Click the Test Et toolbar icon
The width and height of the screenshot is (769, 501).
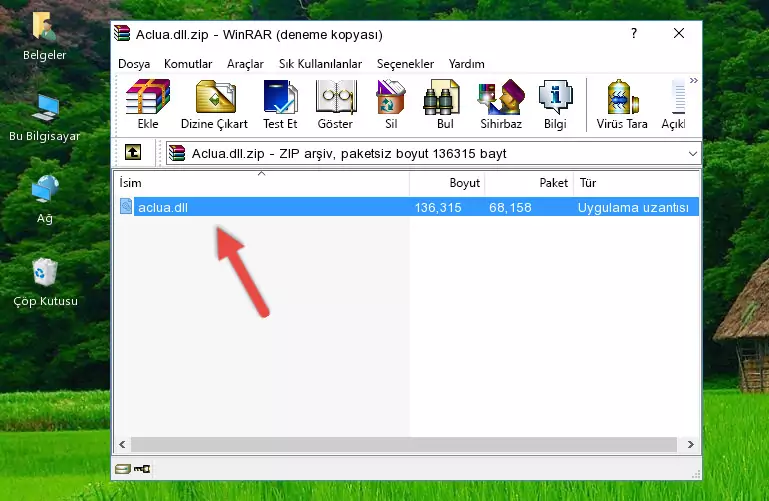point(280,104)
